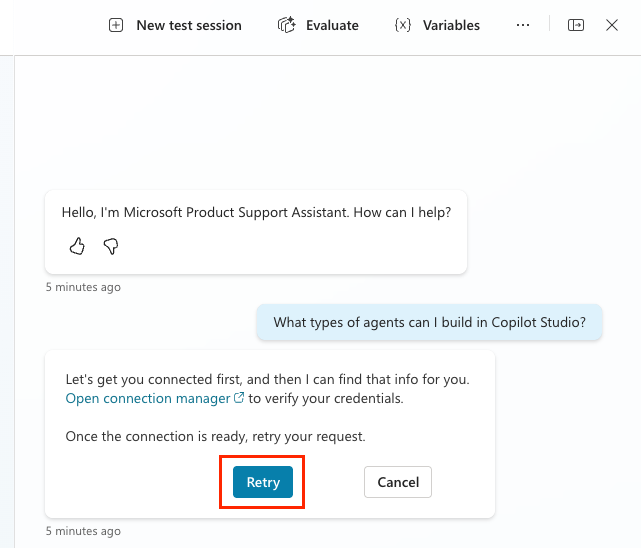641x548 pixels.
Task: Select the user question about Copilot Studio agents
Action: 429,322
